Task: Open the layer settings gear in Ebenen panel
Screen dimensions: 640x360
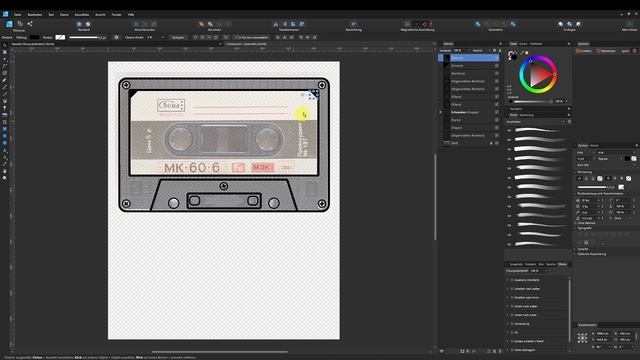Action: point(494,51)
